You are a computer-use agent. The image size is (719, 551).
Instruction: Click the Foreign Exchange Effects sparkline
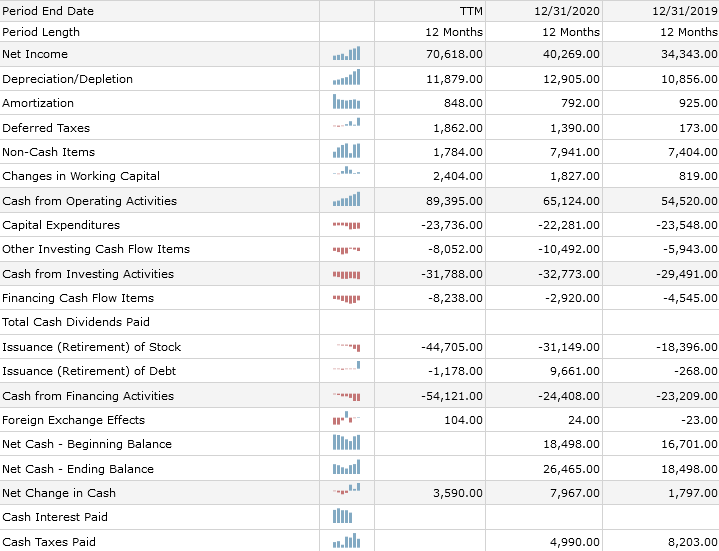click(x=346, y=420)
